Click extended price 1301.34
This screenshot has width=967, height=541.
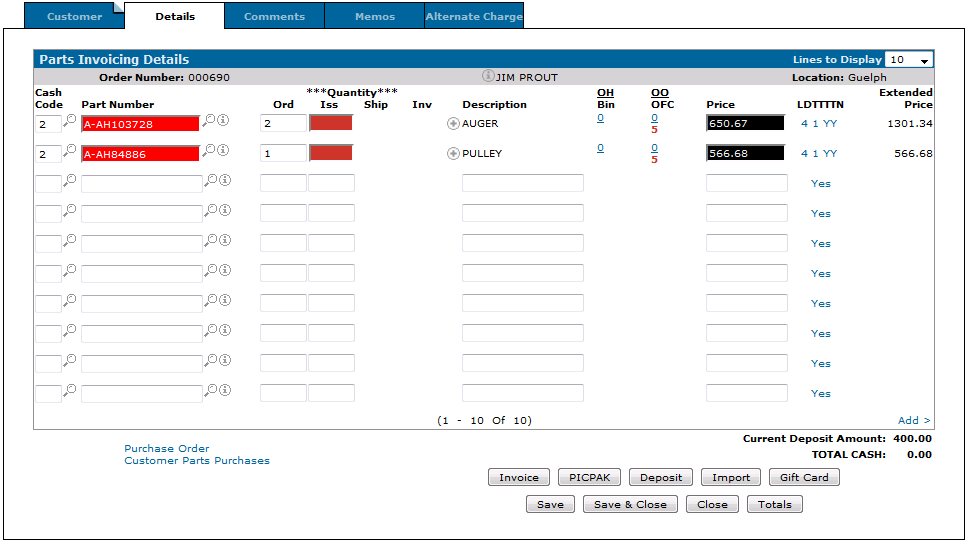[x=910, y=123]
